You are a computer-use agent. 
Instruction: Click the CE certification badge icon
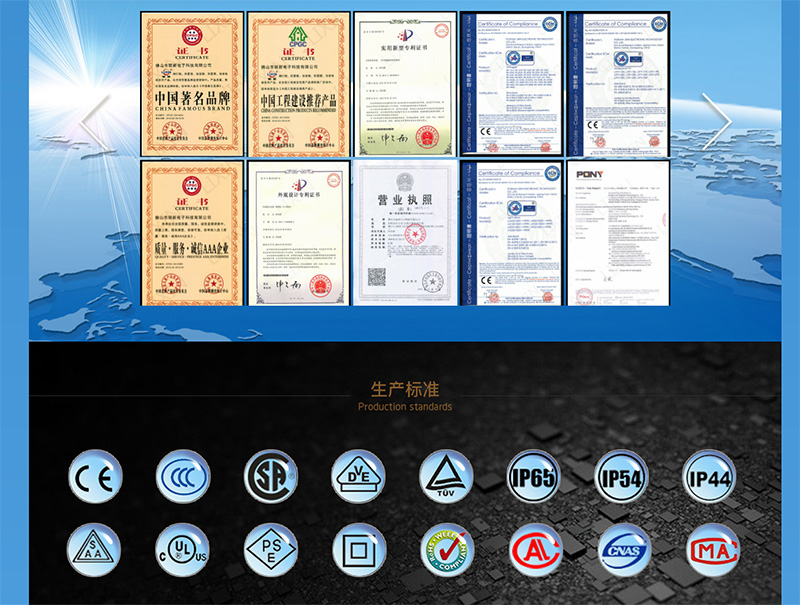[x=95, y=476]
